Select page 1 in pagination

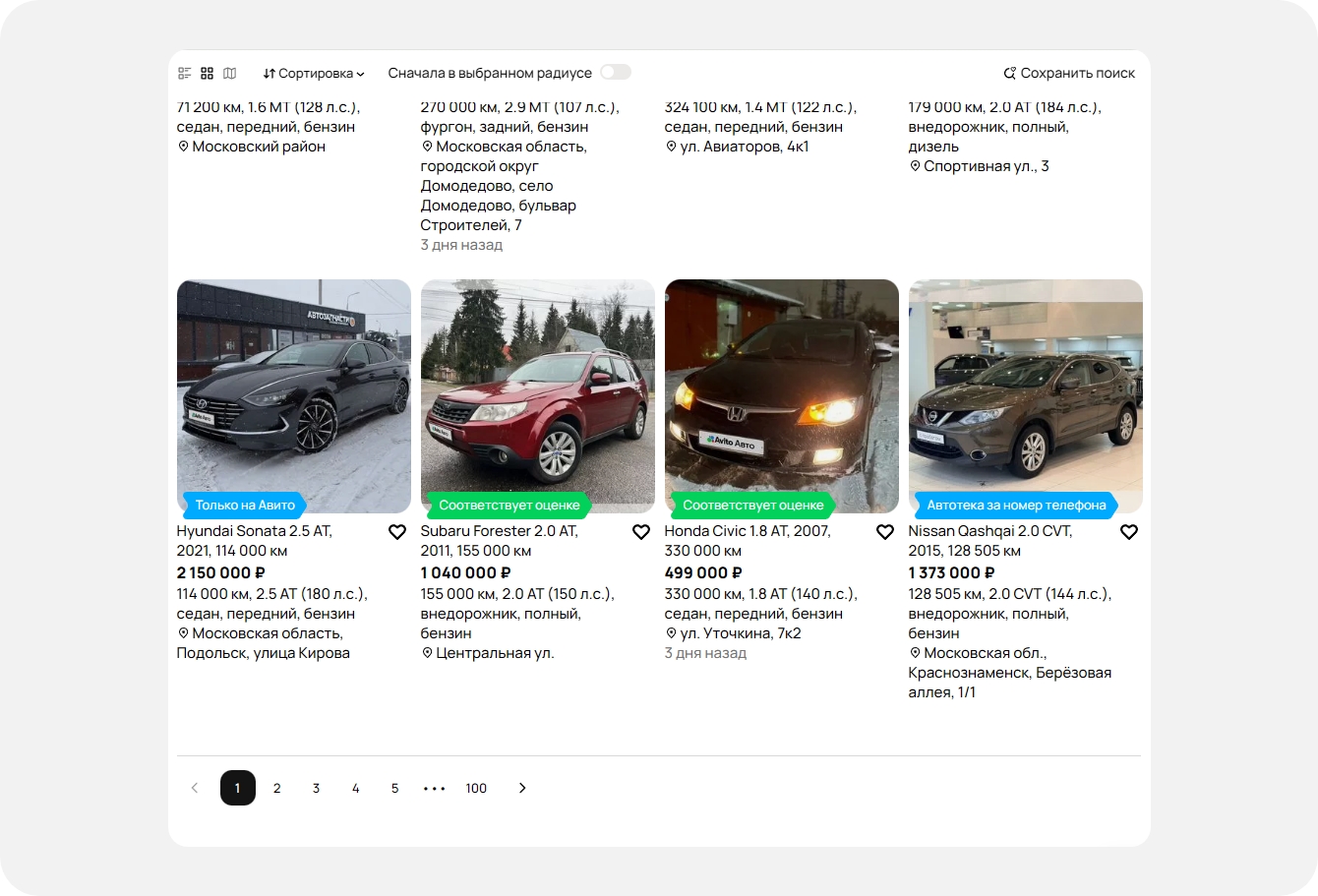[x=238, y=788]
